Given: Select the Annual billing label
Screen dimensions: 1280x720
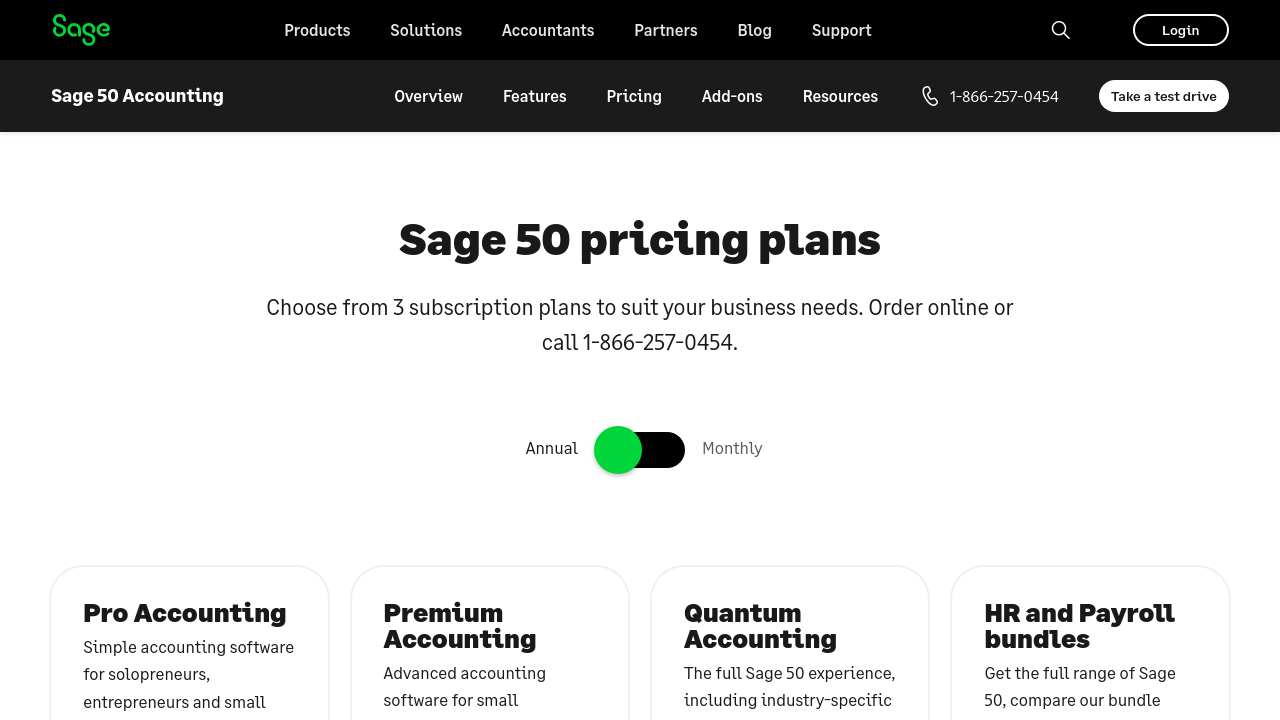Looking at the screenshot, I should [x=551, y=448].
